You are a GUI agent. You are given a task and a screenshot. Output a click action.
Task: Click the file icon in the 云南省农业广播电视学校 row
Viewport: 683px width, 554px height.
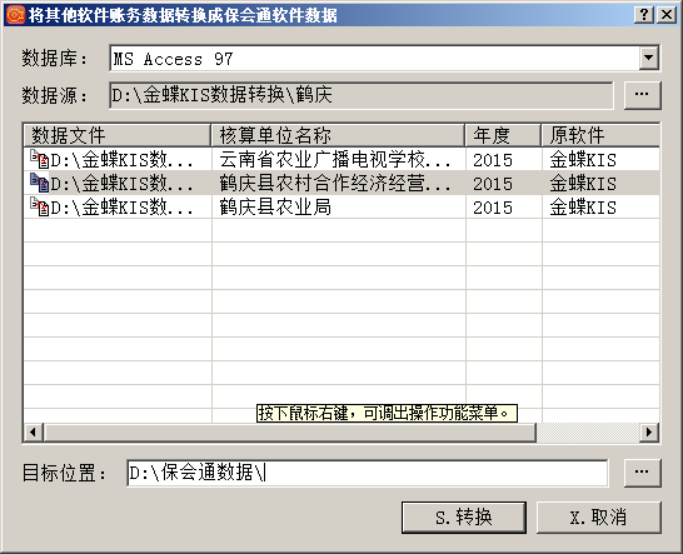pyautogui.click(x=39, y=159)
